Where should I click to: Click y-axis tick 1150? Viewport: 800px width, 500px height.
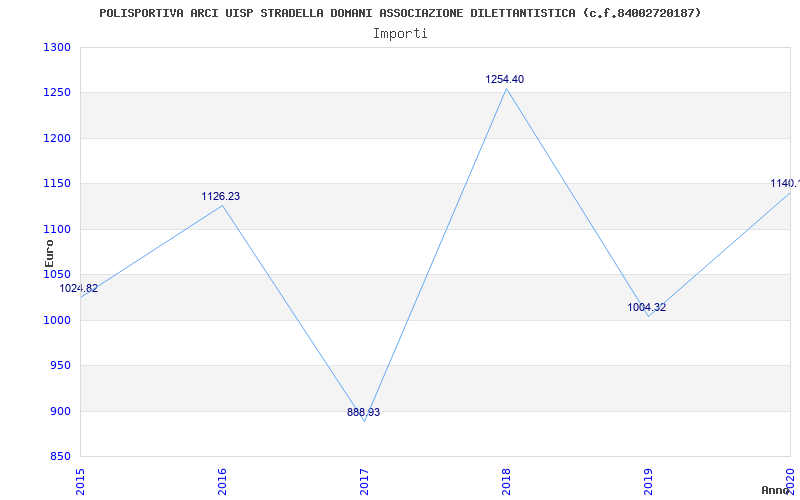click(57, 184)
